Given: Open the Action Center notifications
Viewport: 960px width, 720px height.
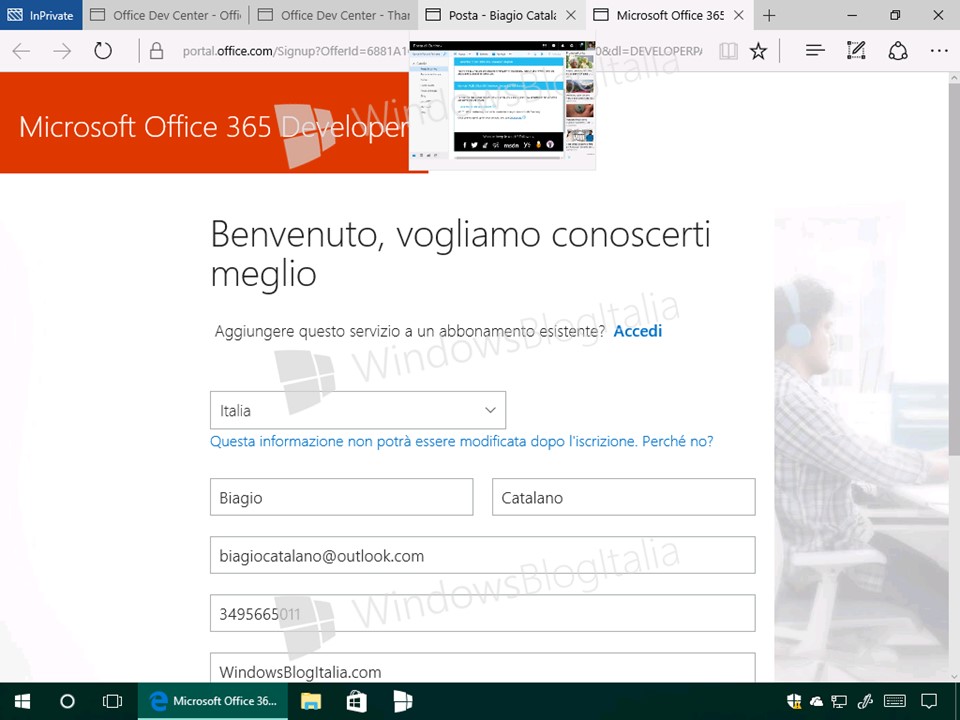Looking at the screenshot, I should point(929,701).
